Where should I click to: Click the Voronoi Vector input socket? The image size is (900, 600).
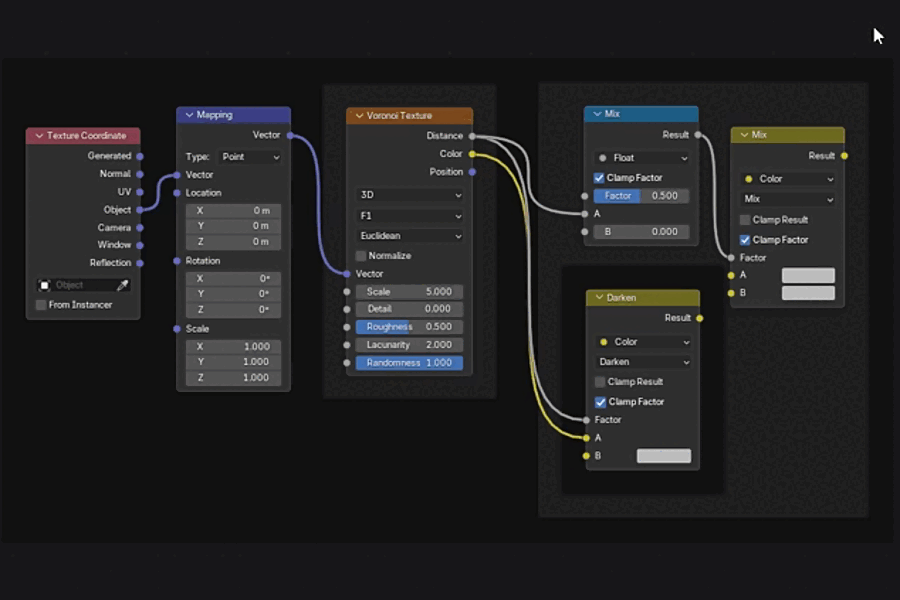(347, 274)
